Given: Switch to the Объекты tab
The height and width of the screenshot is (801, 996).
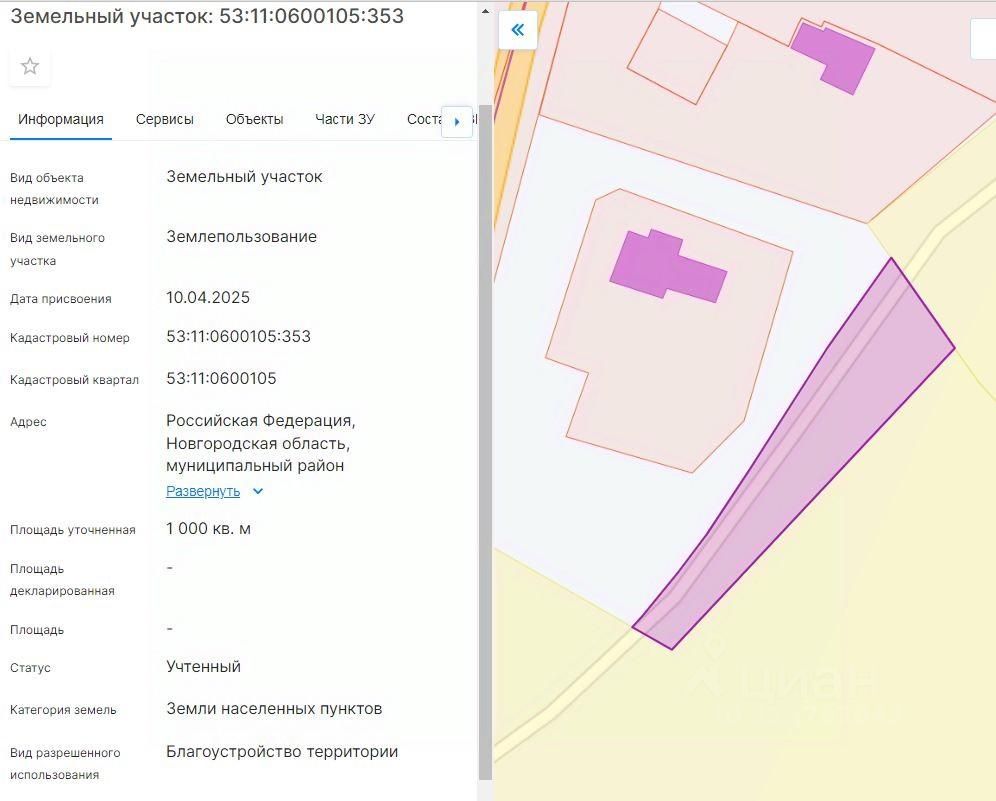Looking at the screenshot, I should pyautogui.click(x=254, y=119).
